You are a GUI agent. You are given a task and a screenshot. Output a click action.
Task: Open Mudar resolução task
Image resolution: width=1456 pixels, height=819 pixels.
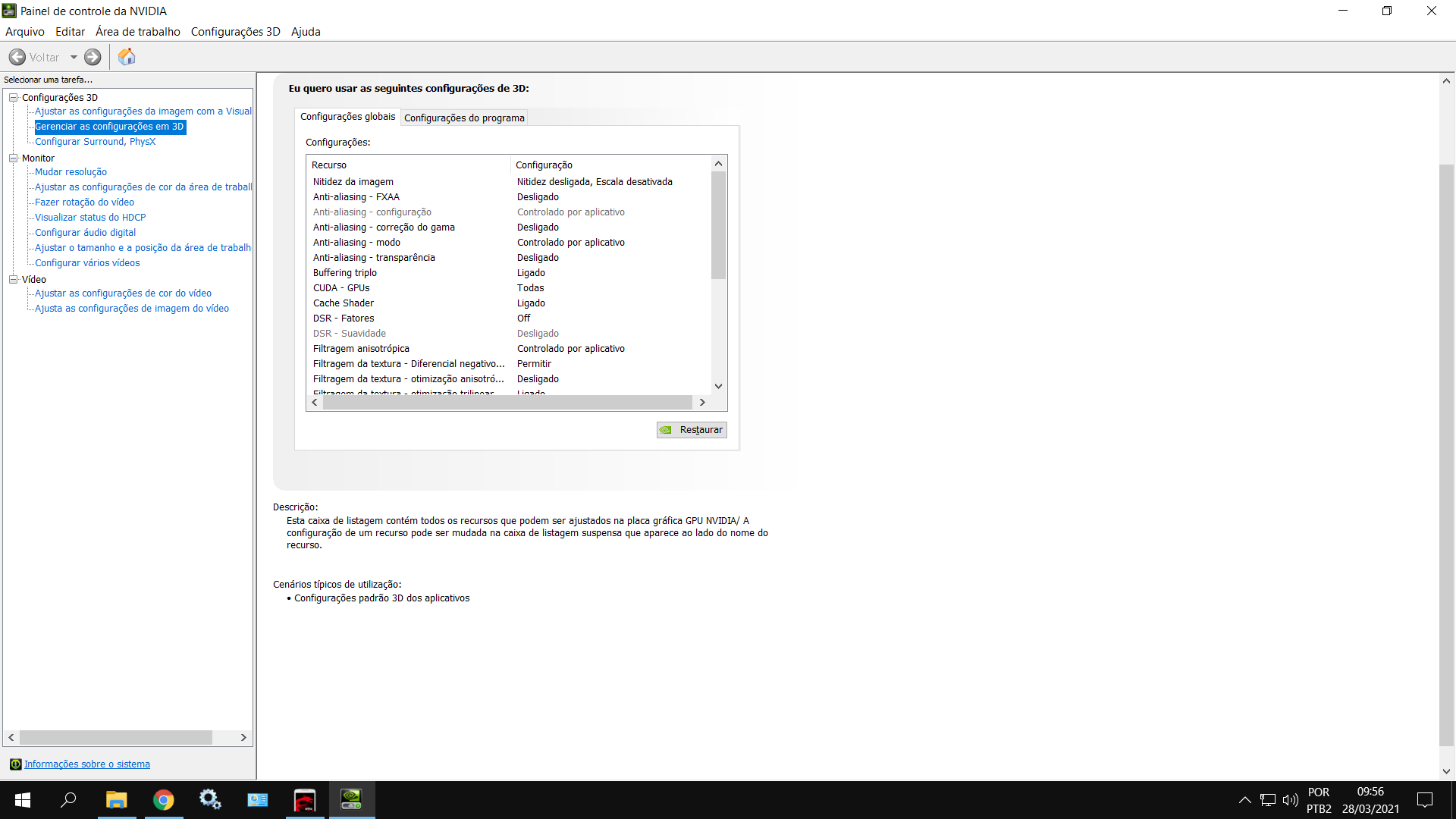pos(71,172)
